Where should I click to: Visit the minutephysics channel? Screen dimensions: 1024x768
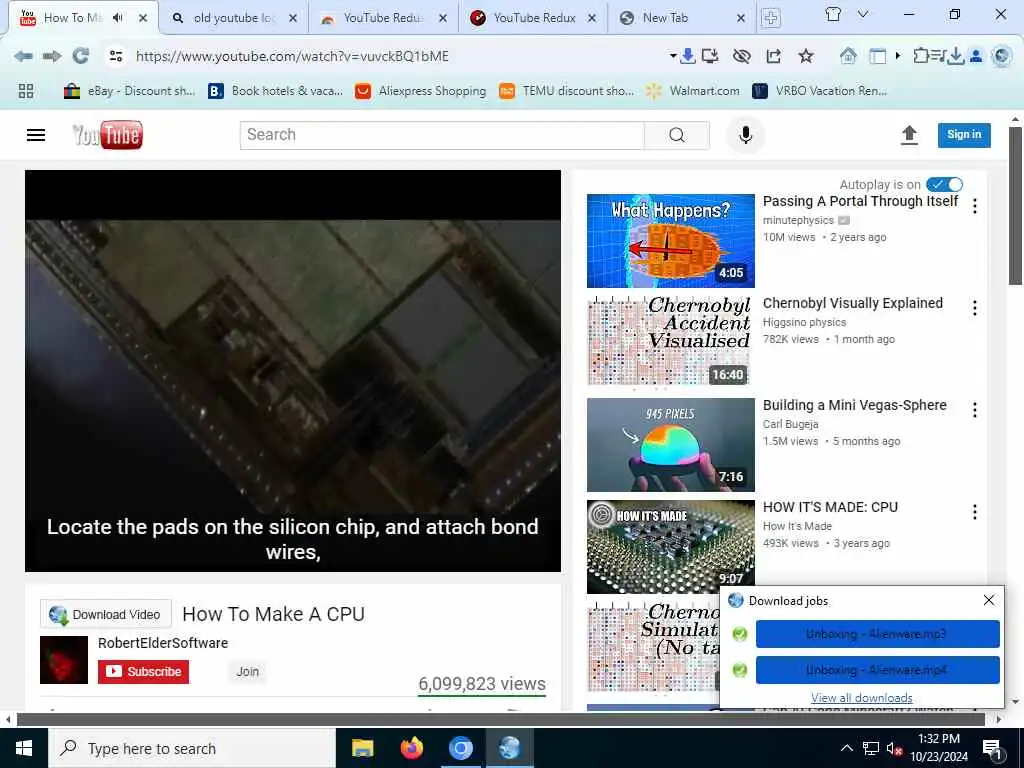[x=798, y=220]
